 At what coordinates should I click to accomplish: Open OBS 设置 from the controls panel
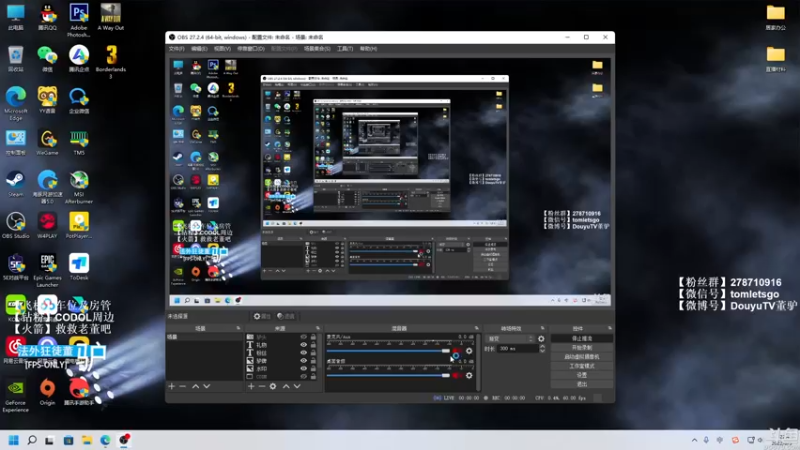tap(582, 375)
